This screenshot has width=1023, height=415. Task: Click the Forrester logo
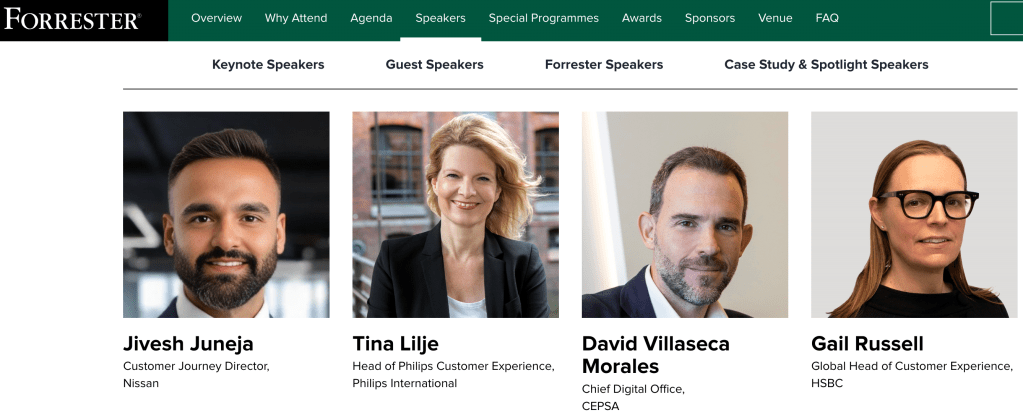tap(72, 19)
